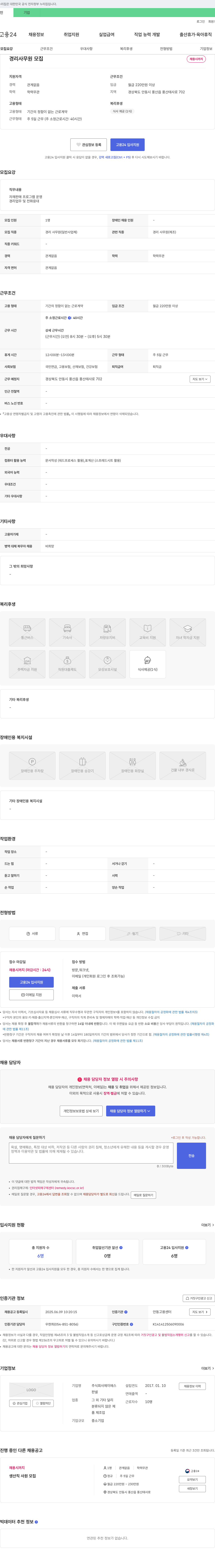Click the info icon beside 인증기관

pyautogui.click(x=126, y=1312)
